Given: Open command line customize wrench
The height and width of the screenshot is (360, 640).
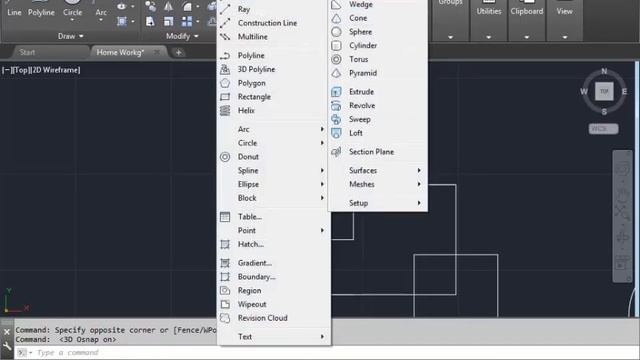Looking at the screenshot, I should pos(7,346).
